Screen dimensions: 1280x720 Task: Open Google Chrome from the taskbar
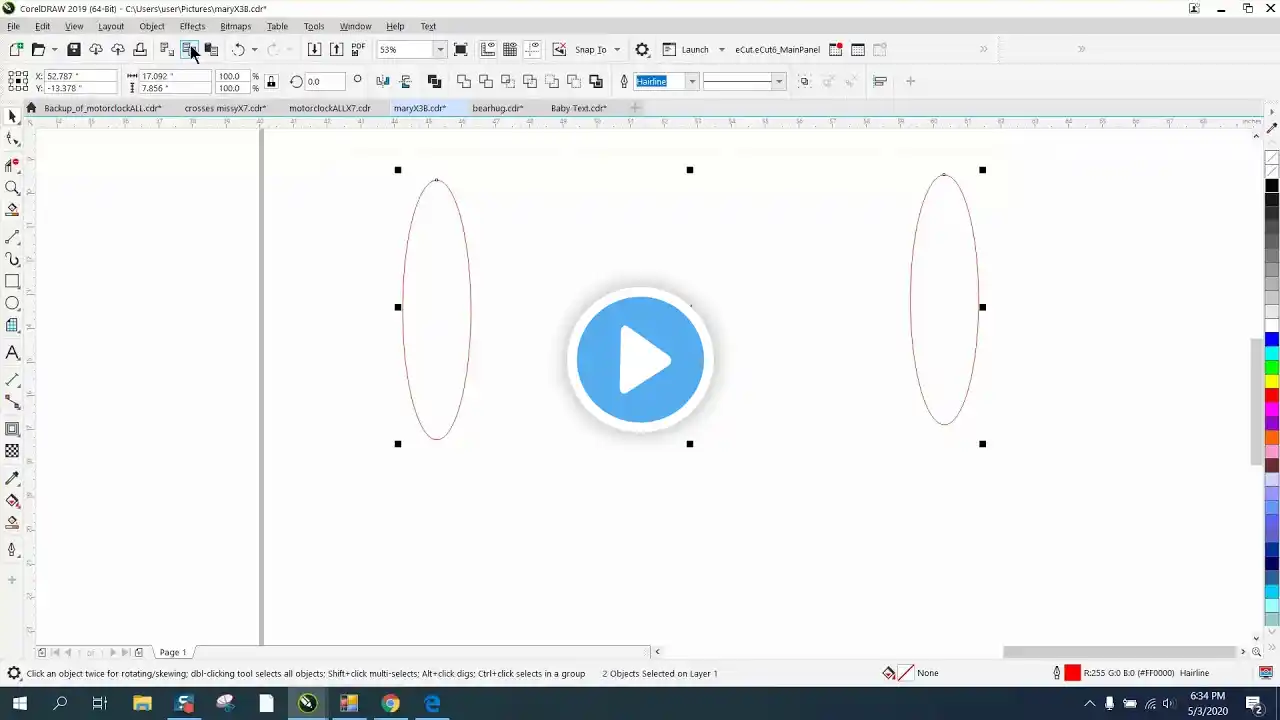pos(390,704)
